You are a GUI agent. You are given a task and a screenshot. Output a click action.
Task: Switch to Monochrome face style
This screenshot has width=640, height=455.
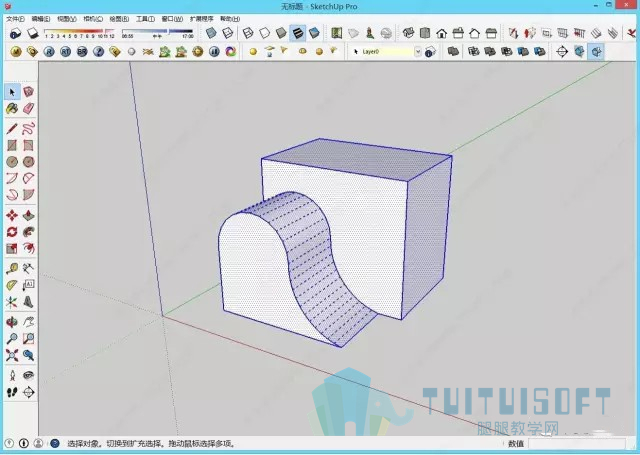click(x=314, y=33)
